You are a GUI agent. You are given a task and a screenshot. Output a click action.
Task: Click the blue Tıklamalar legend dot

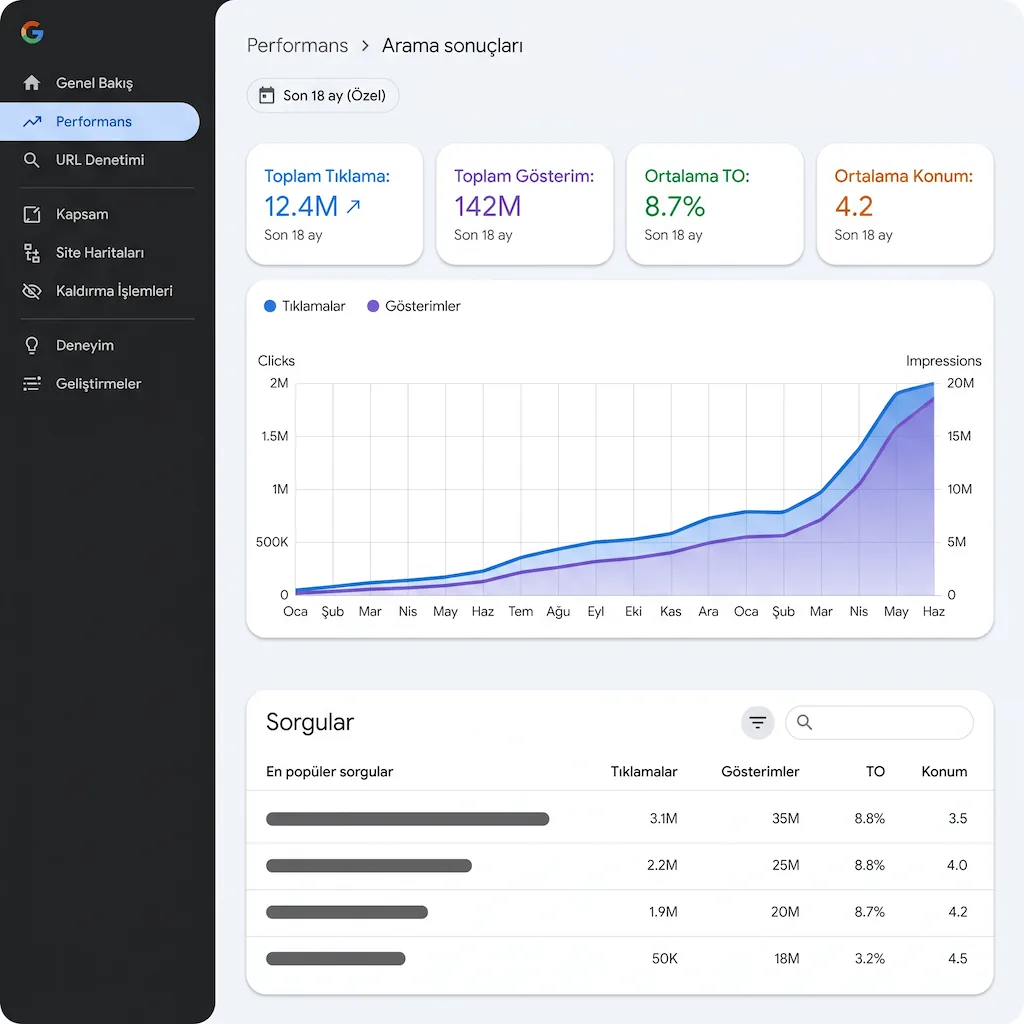(270, 306)
